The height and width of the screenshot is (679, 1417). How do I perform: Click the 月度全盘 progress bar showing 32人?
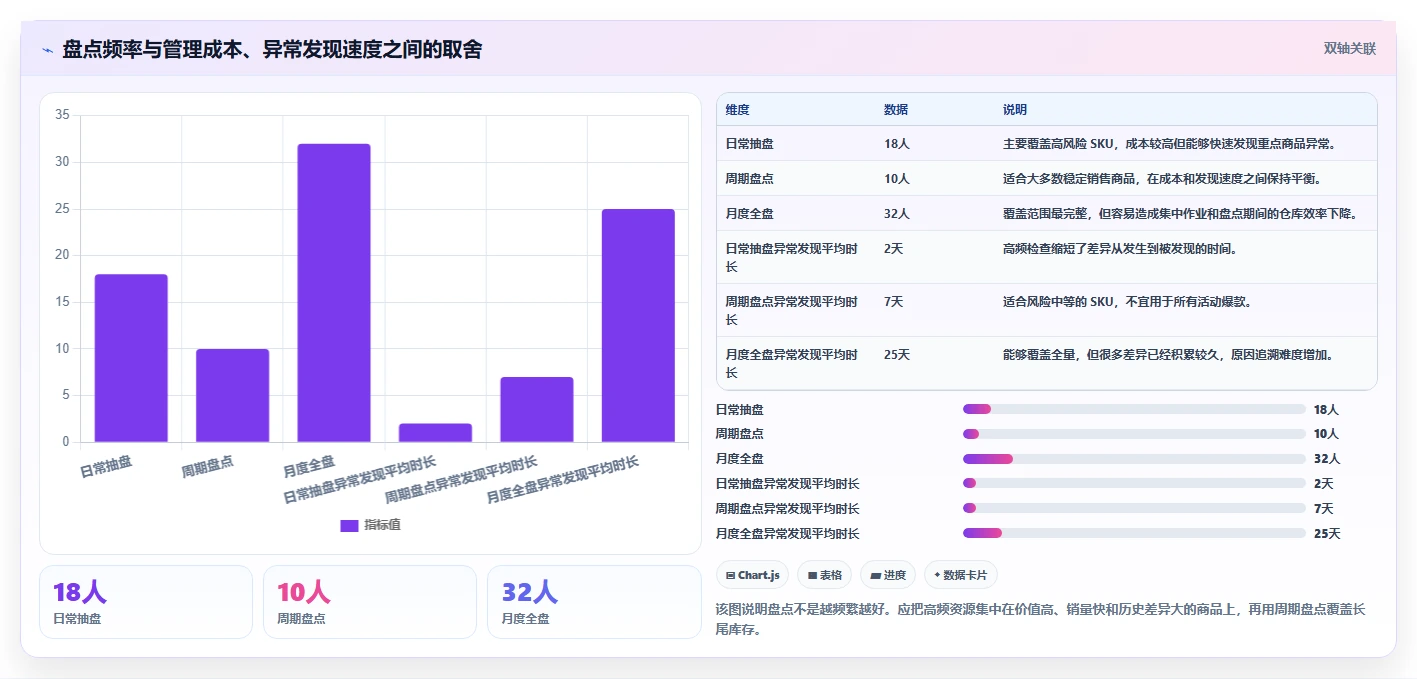pyautogui.click(x=1134, y=459)
